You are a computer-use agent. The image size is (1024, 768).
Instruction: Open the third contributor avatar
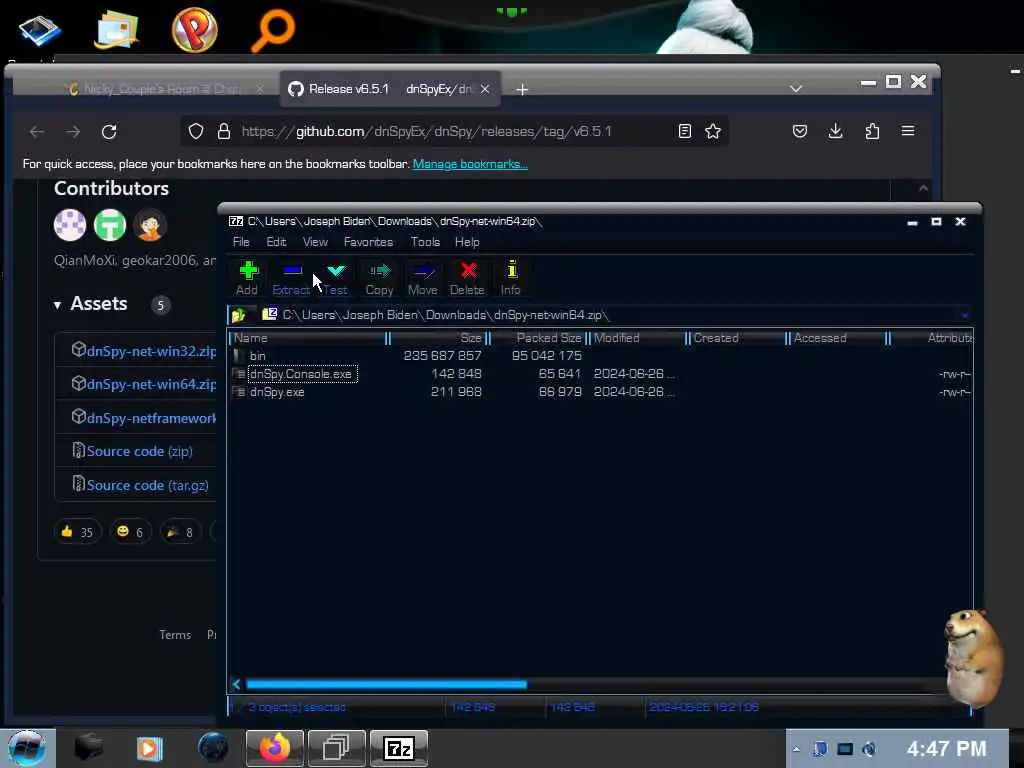(x=150, y=225)
